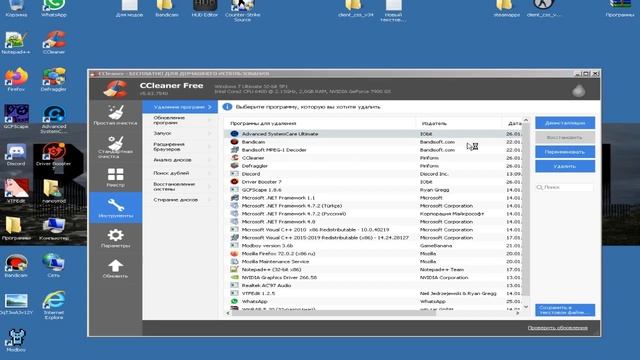640x360 pixels.
Task: Open the Computer (Компьютер) desktop icon
Action: [53, 229]
